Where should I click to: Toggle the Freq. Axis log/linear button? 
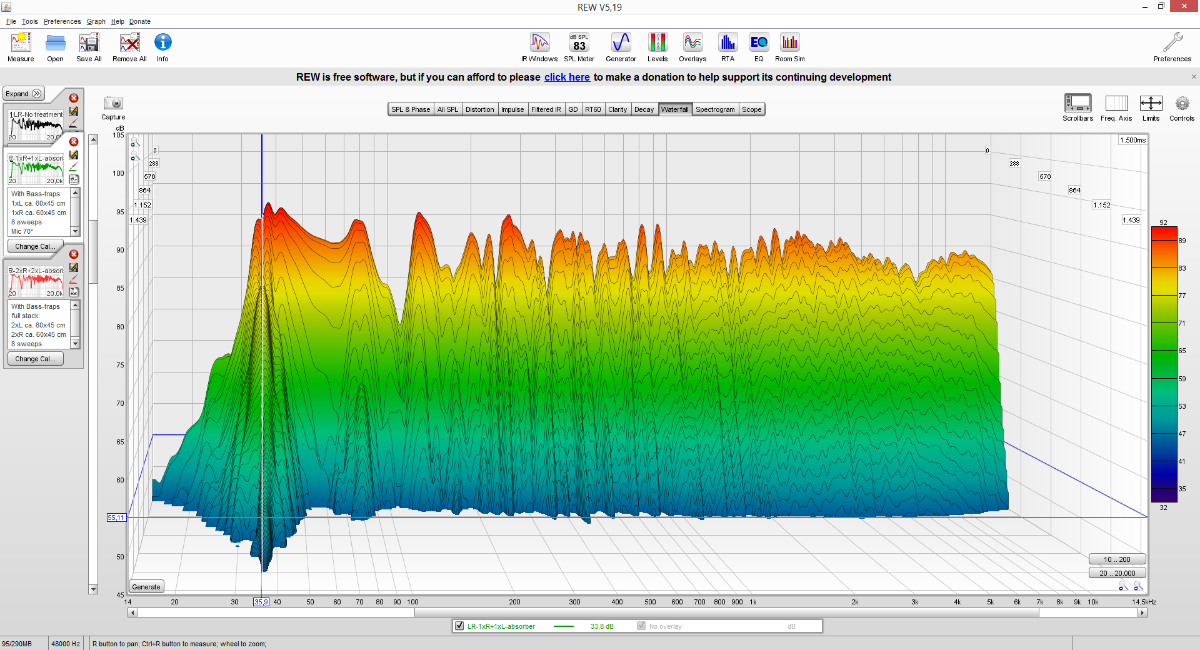click(x=1116, y=104)
